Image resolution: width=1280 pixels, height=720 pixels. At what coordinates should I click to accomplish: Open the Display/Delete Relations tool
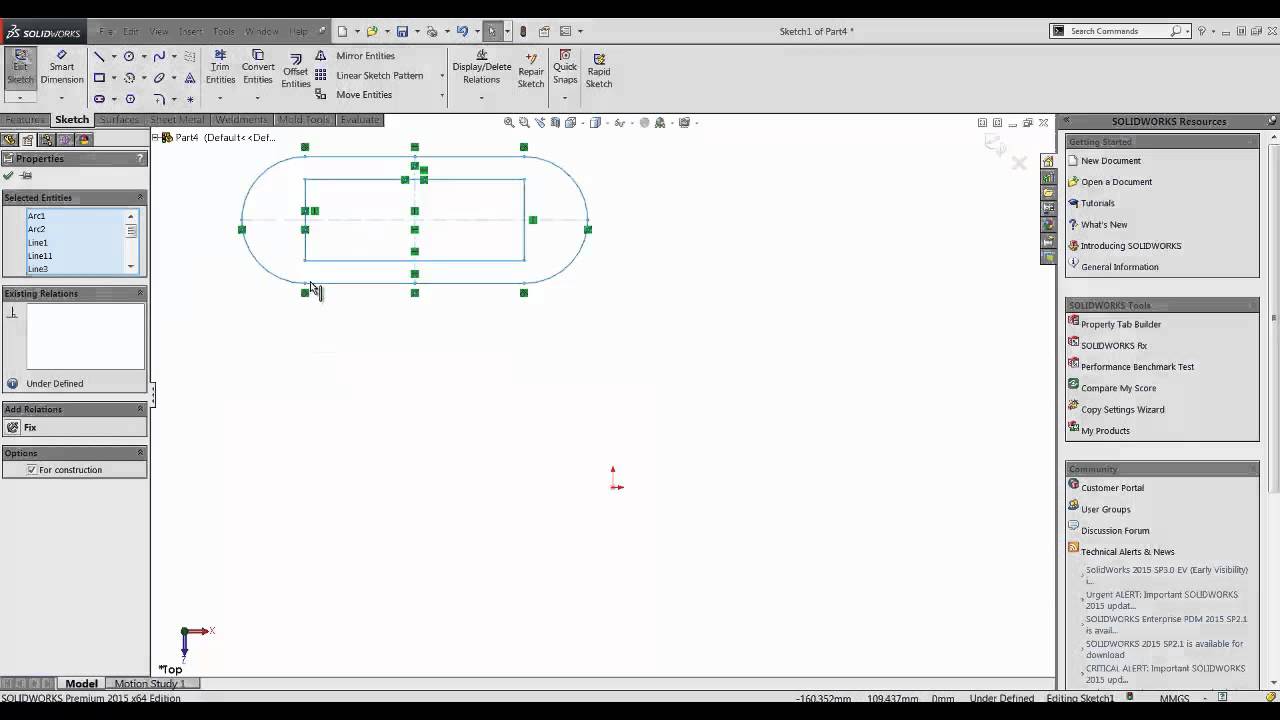tap(481, 66)
